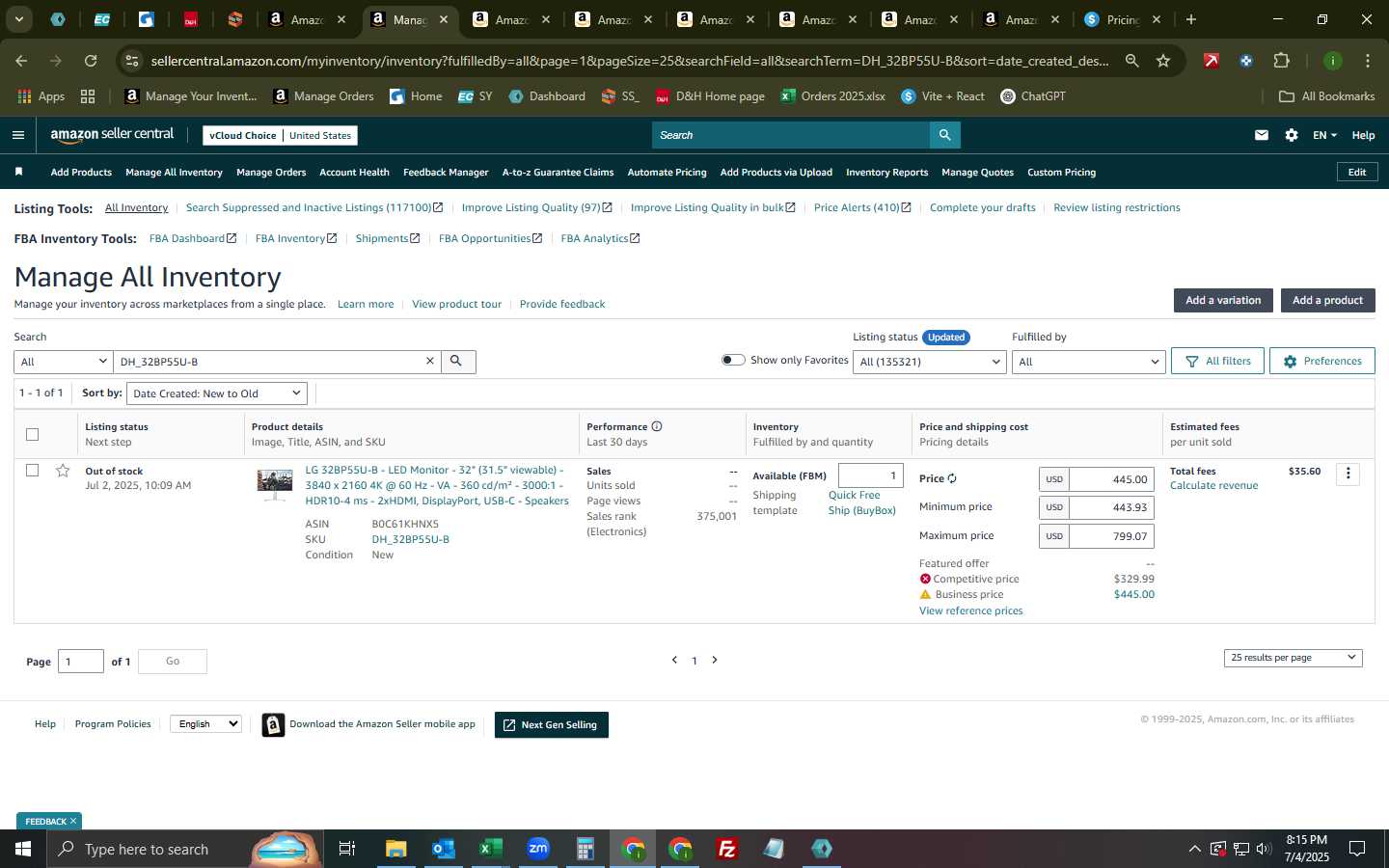Bookmark this page with the star icon

click(1163, 61)
